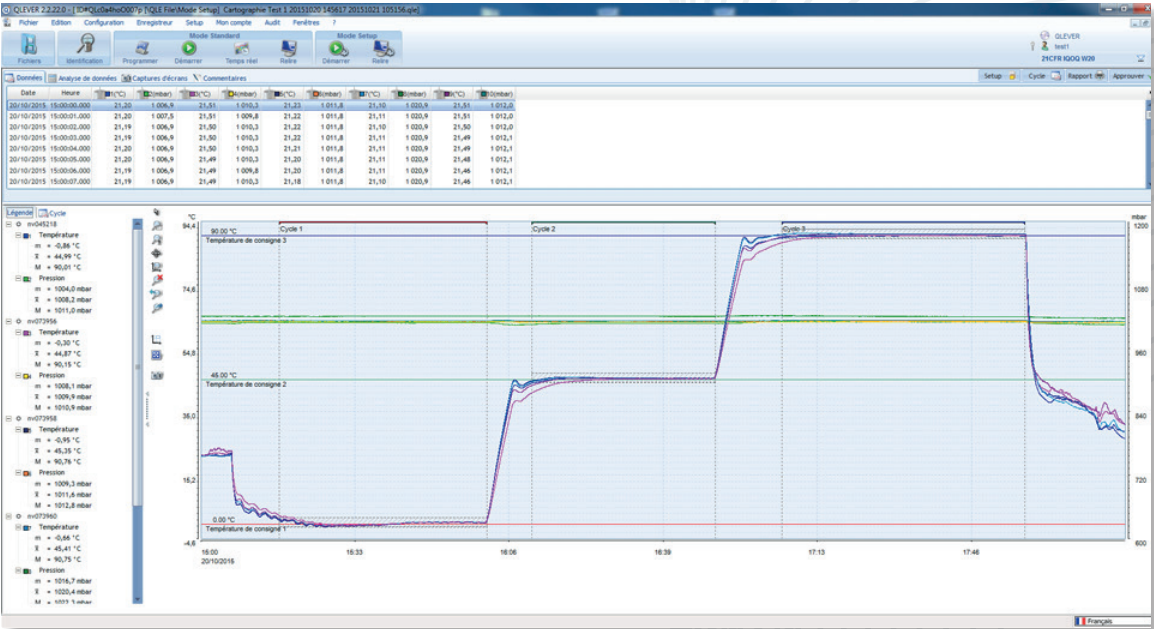Screen dimensions: 1154x629
Task: Click the mv045218 Pression color swatch
Action: tap(27, 278)
